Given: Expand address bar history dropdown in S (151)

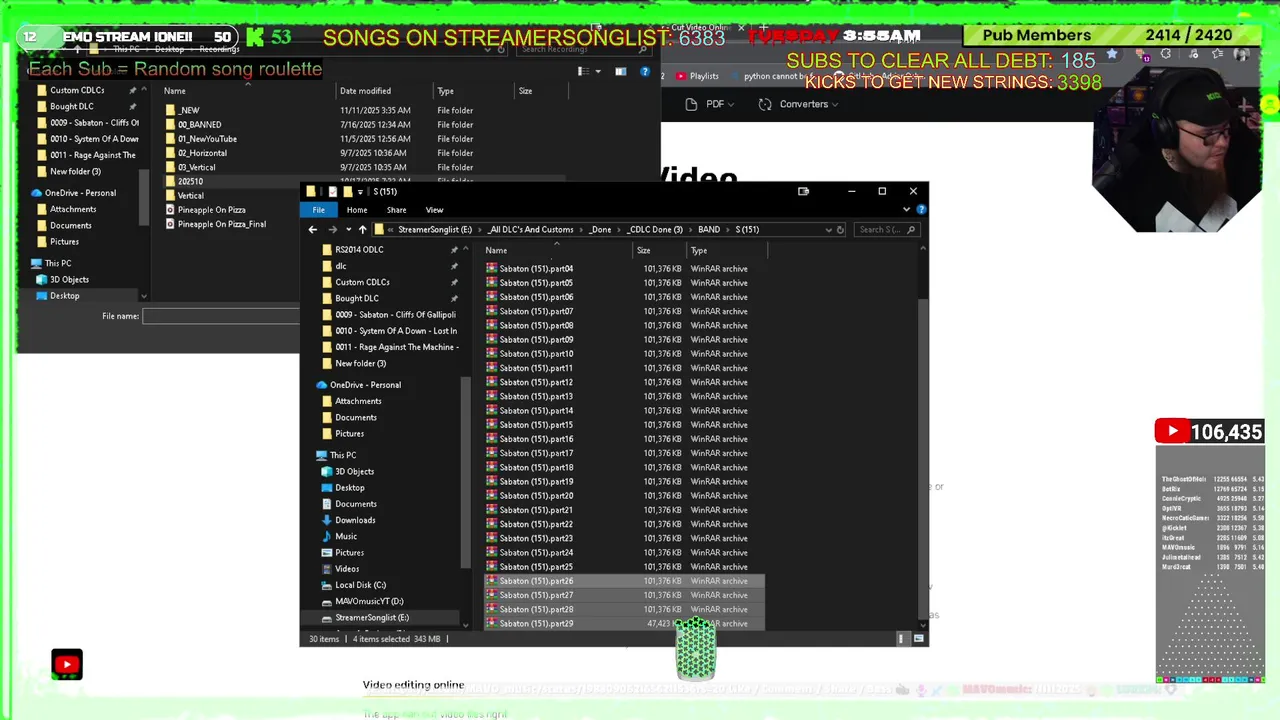Looking at the screenshot, I should coord(828,230).
